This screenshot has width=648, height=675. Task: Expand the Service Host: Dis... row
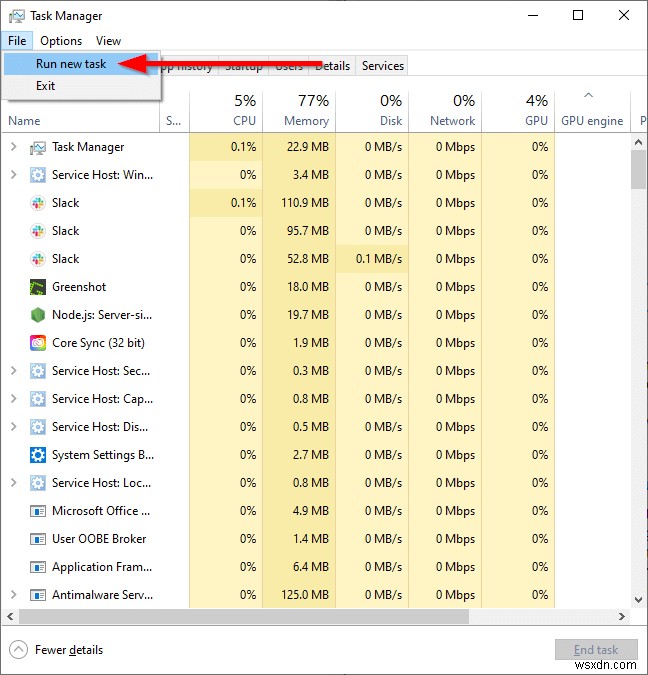(x=13, y=427)
